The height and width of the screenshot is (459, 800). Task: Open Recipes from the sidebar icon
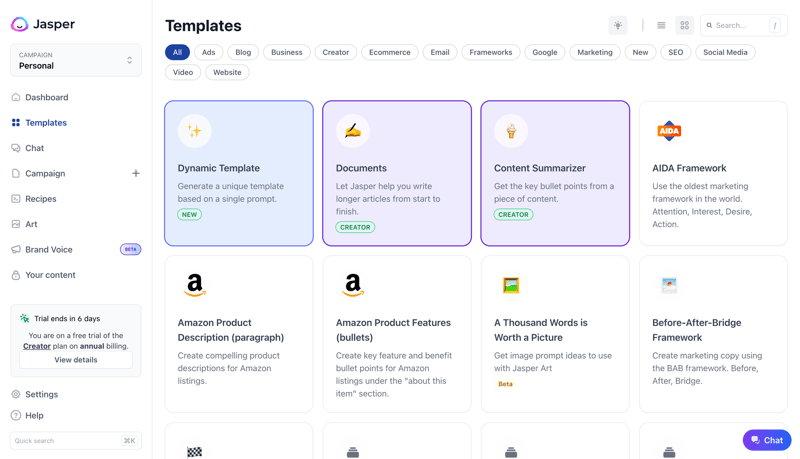coord(16,199)
